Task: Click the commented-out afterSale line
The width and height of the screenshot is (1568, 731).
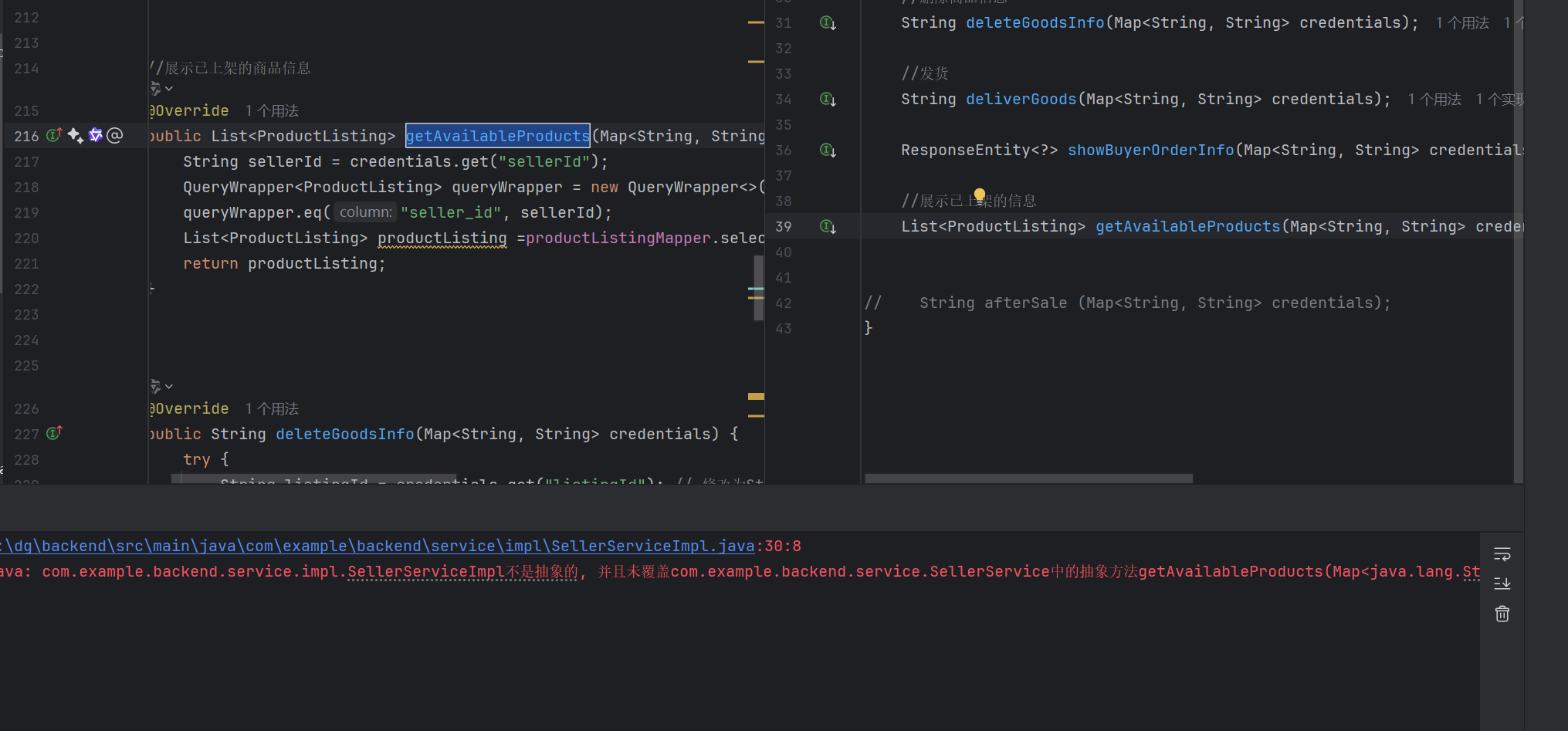Action: tap(1127, 303)
